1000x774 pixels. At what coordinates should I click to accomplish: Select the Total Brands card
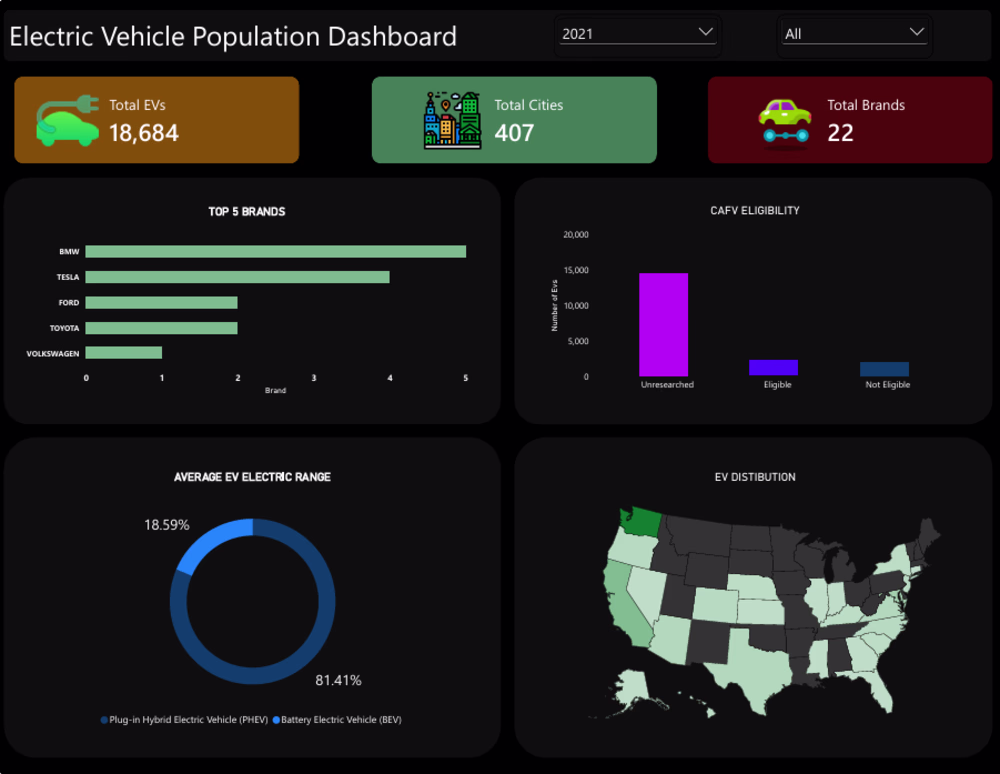[850, 120]
